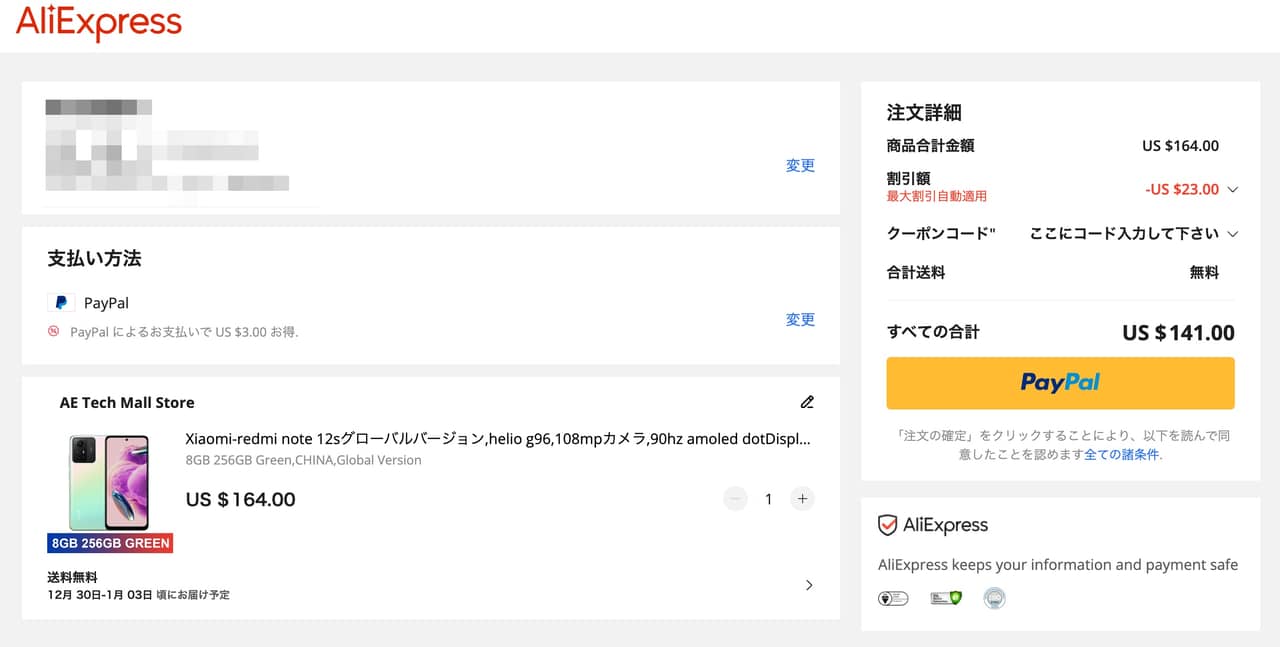Click the red discount icon beside PayPal savings note
This screenshot has width=1280, height=647.
pyautogui.click(x=54, y=331)
